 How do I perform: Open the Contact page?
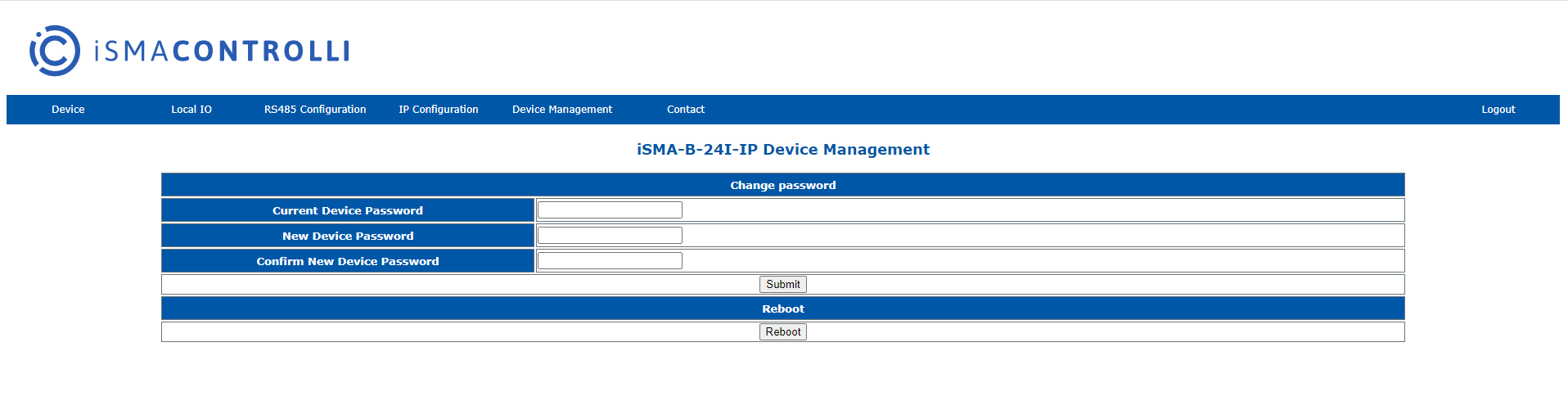686,110
